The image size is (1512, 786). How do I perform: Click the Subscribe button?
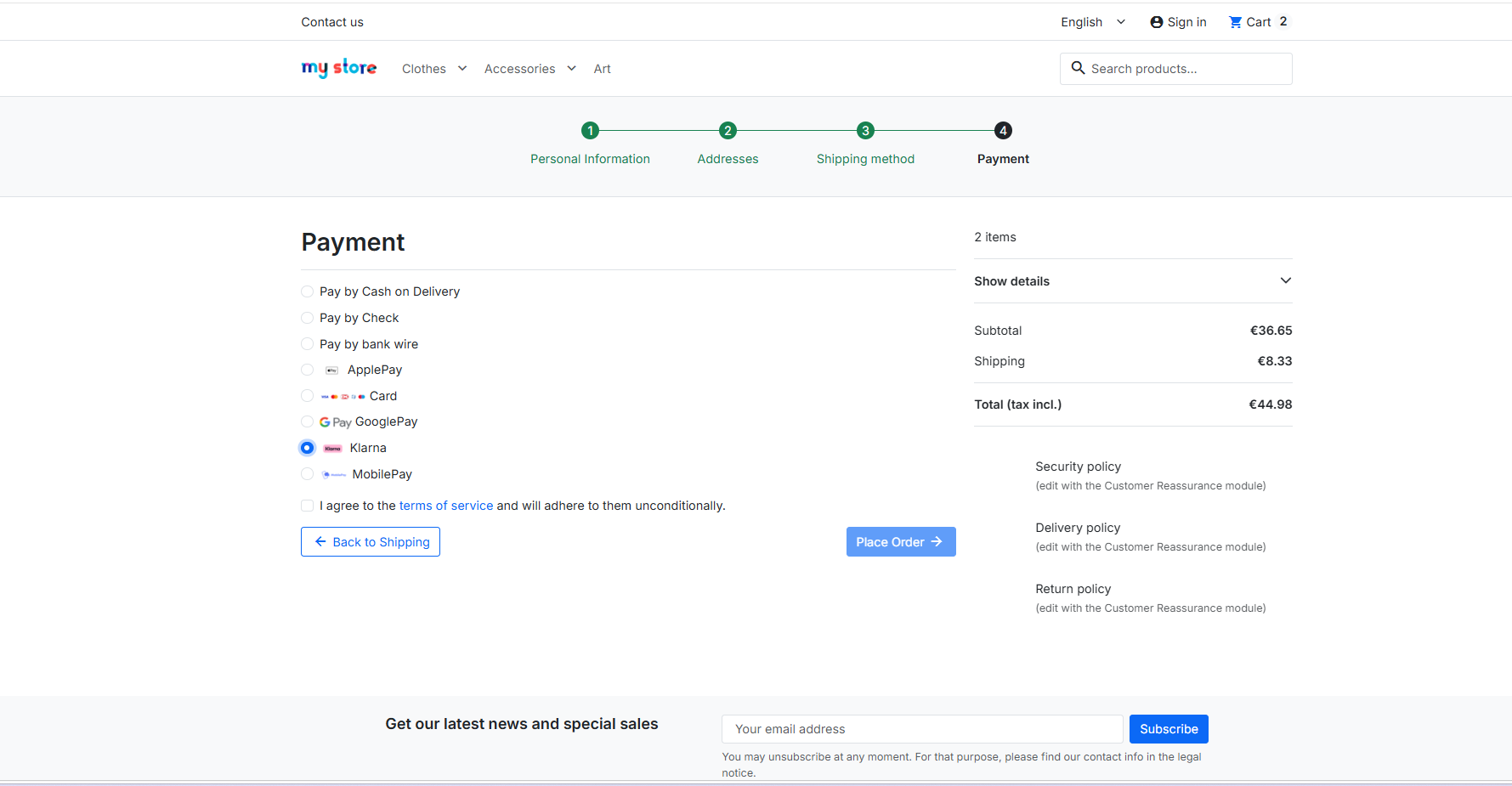coord(1169,729)
